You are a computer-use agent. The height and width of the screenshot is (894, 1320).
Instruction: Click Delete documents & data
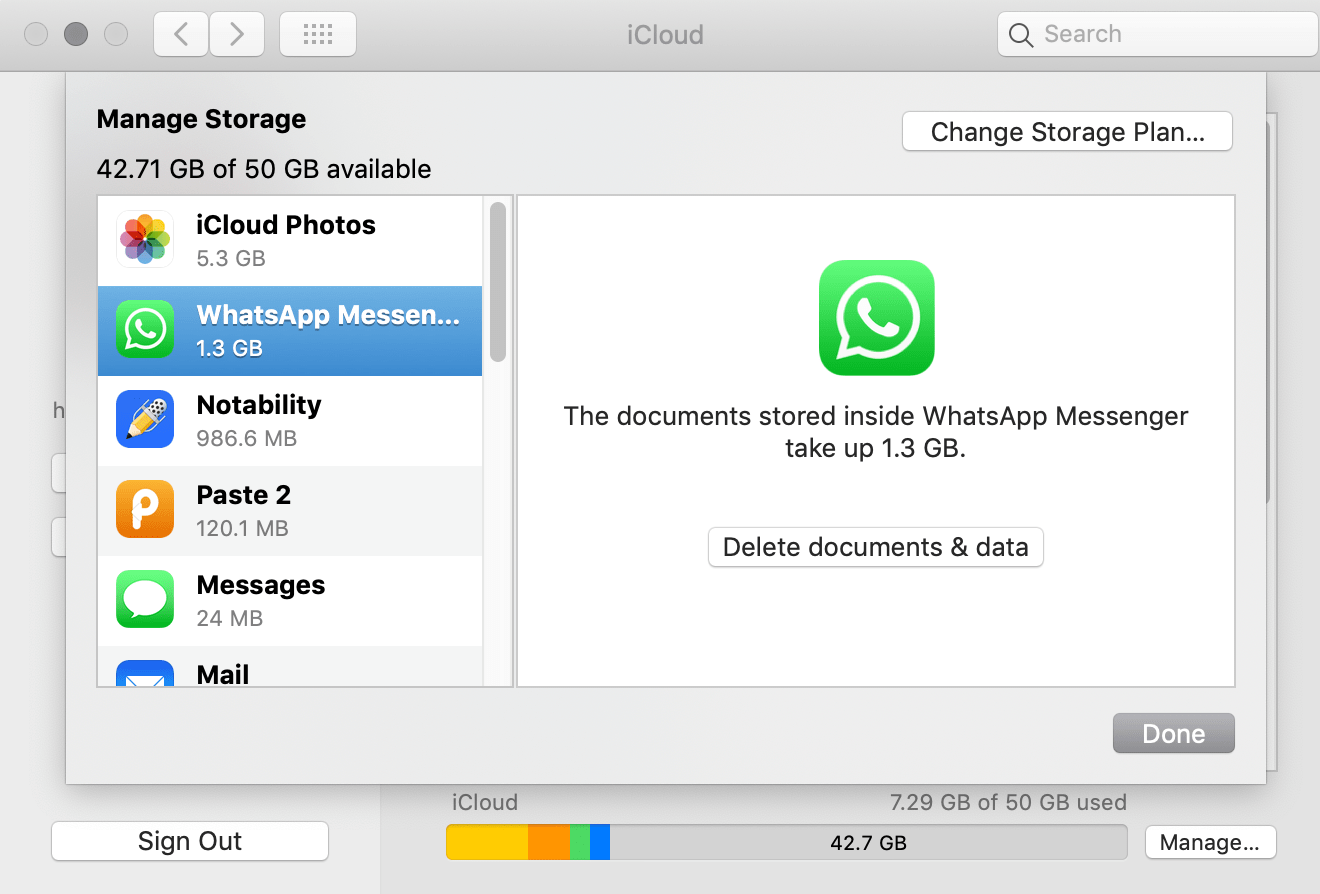[x=875, y=547]
